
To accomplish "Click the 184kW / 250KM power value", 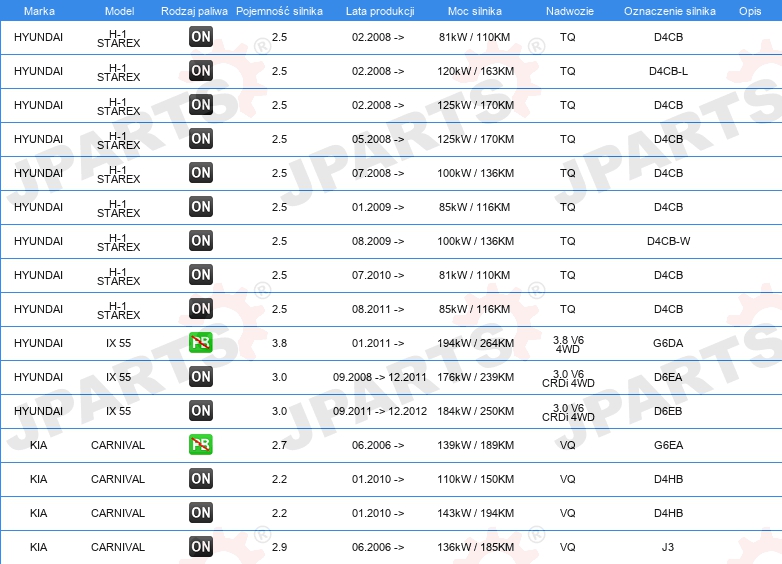I will 475,411.
